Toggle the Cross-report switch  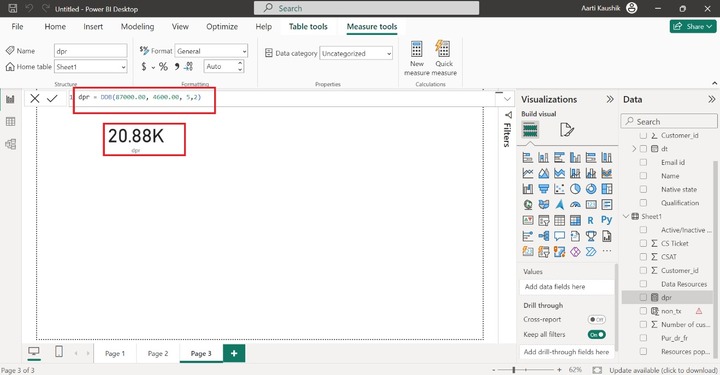(596, 319)
